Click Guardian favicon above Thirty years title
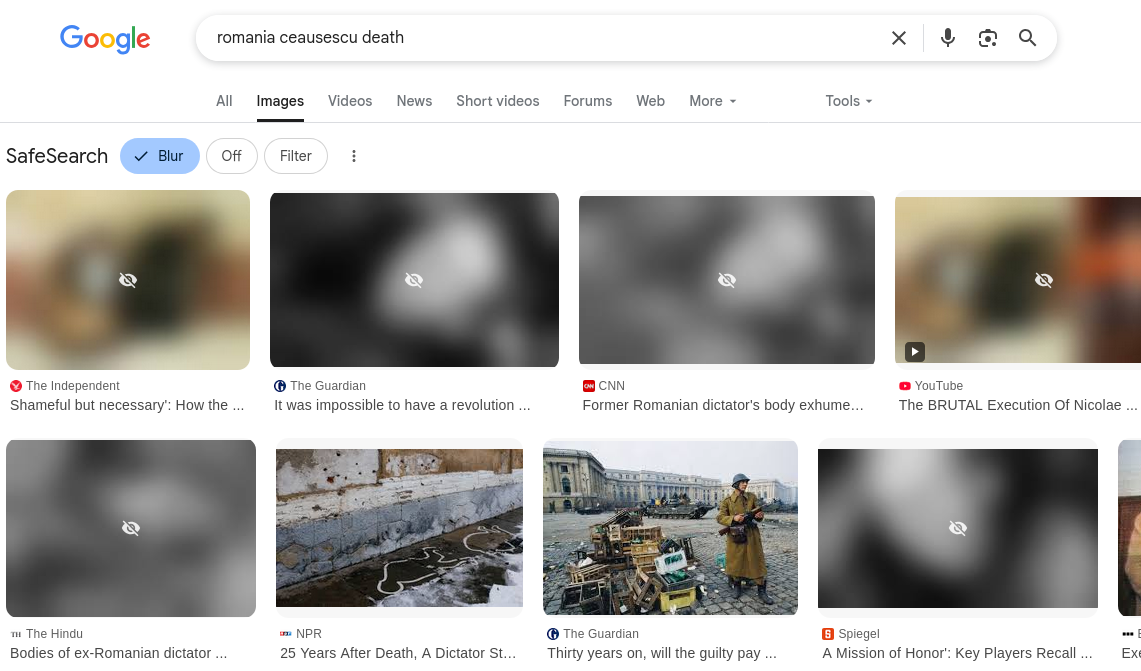This screenshot has height=671, width=1141. click(x=552, y=634)
